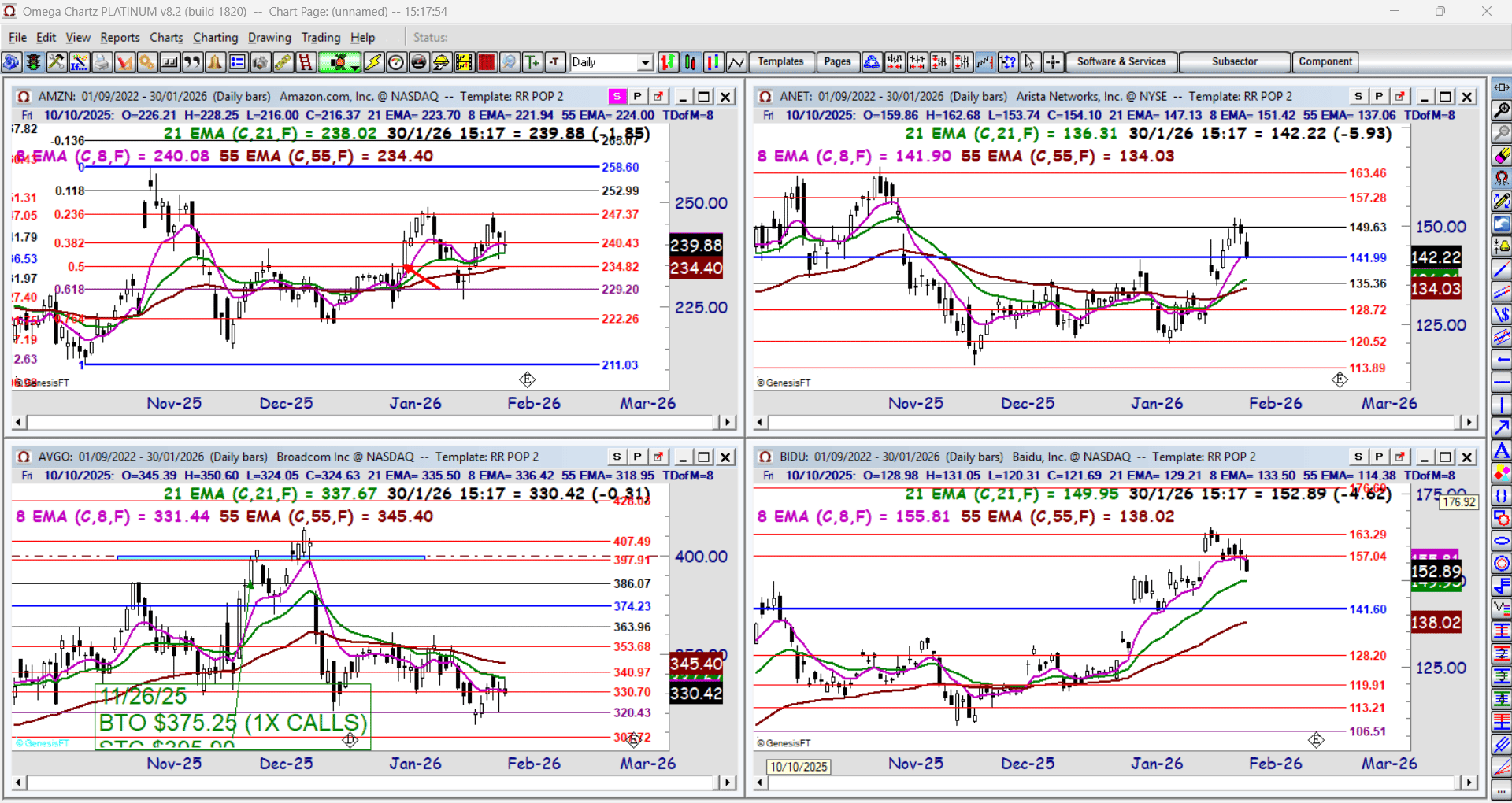Image resolution: width=1512 pixels, height=803 pixels.
Task: Open the Subsector selector
Action: coord(1235,61)
